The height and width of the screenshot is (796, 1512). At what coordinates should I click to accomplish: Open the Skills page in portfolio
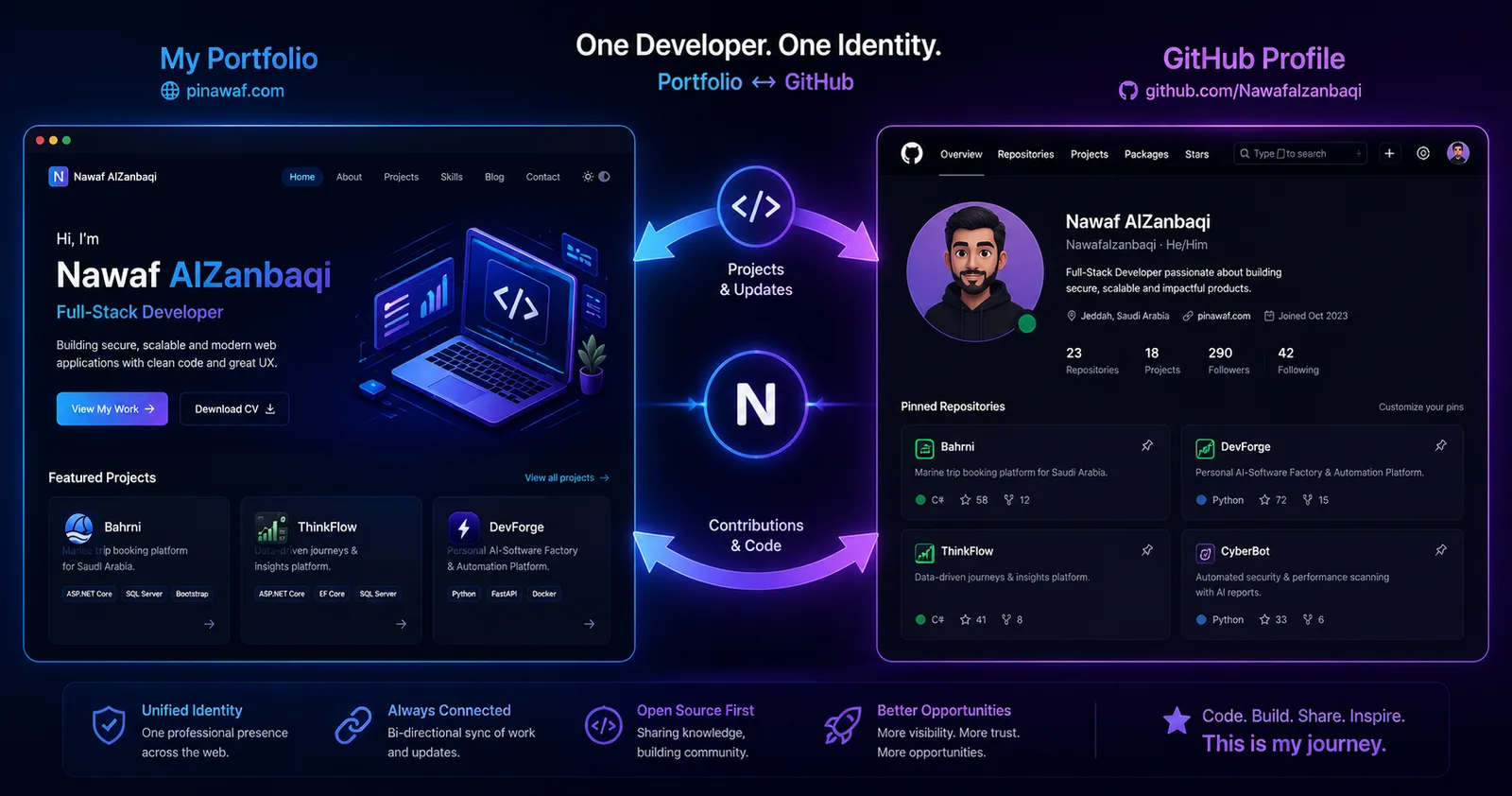coord(452,177)
